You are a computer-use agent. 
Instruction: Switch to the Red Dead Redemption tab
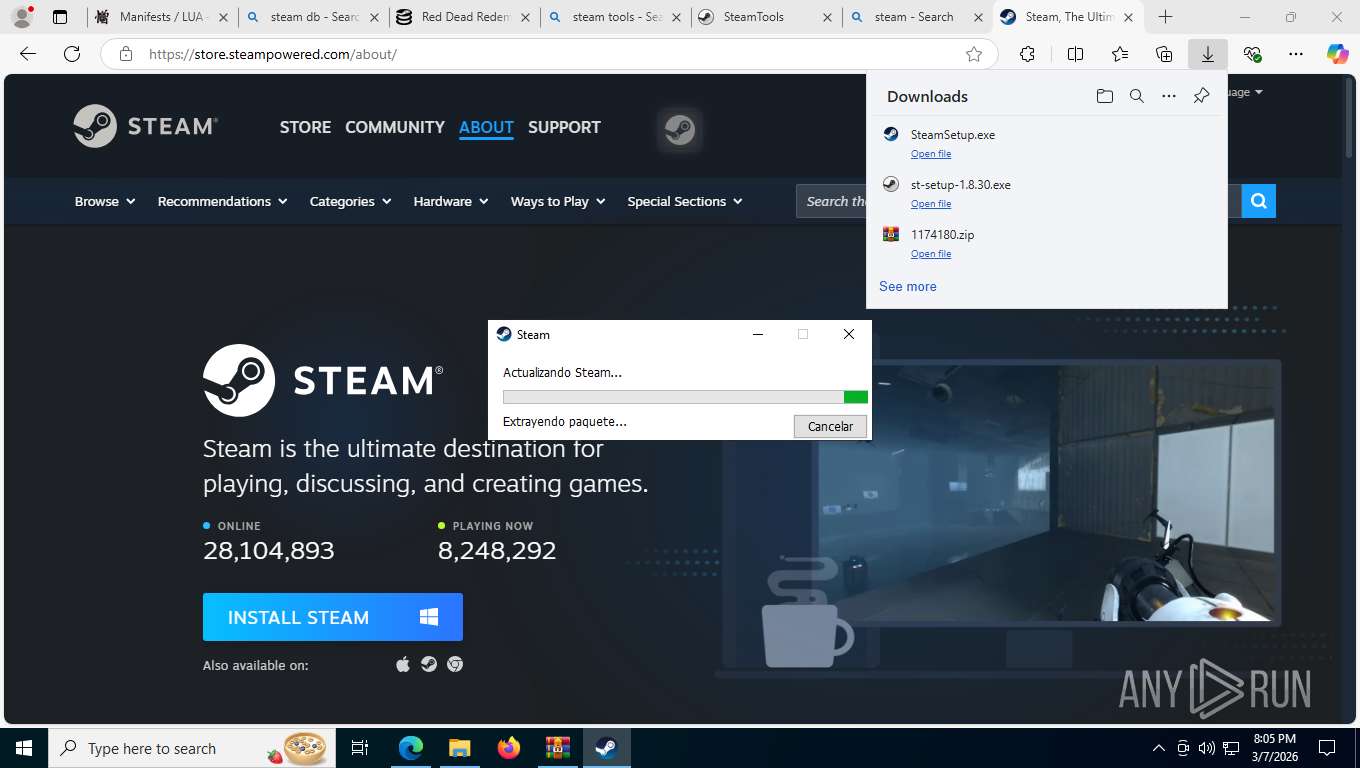click(464, 17)
